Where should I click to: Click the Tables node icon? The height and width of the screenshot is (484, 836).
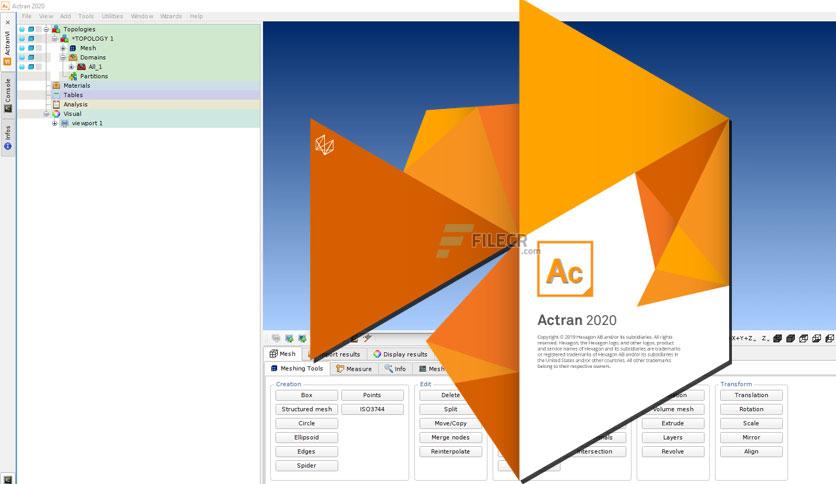56,95
